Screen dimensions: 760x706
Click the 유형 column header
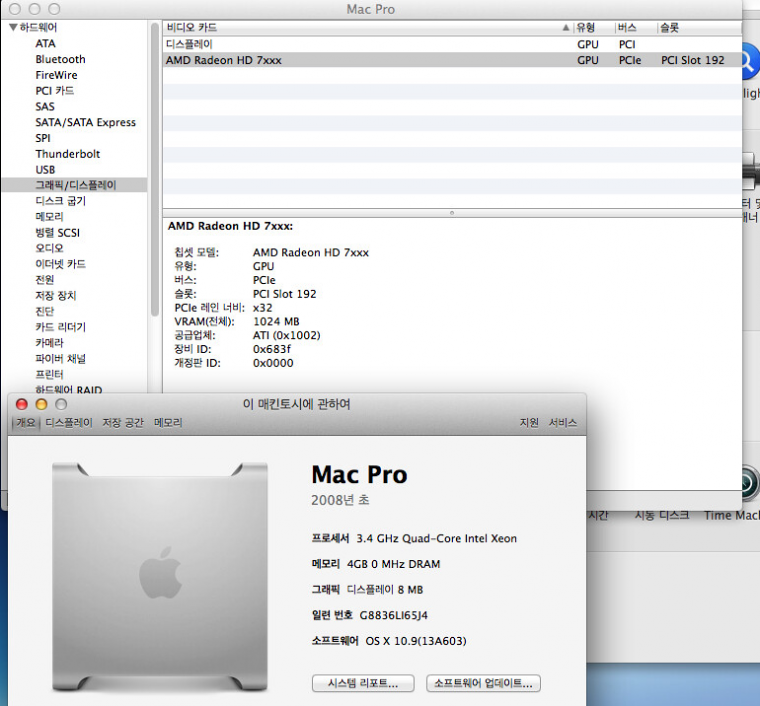click(594, 28)
